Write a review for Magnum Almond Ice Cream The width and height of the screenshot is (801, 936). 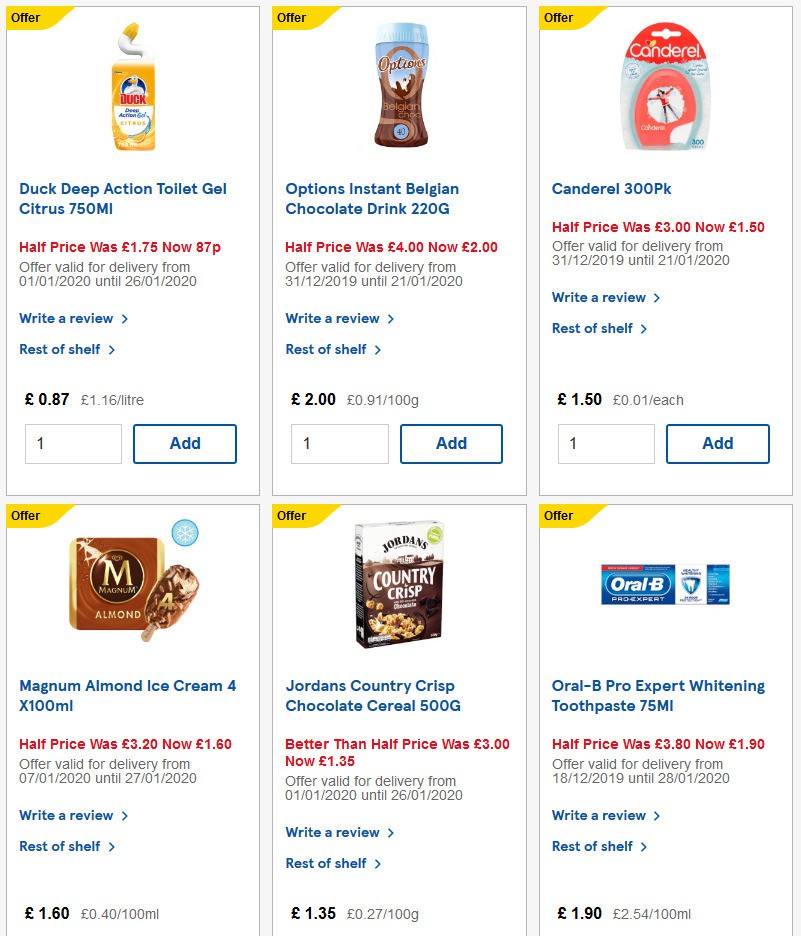point(67,815)
